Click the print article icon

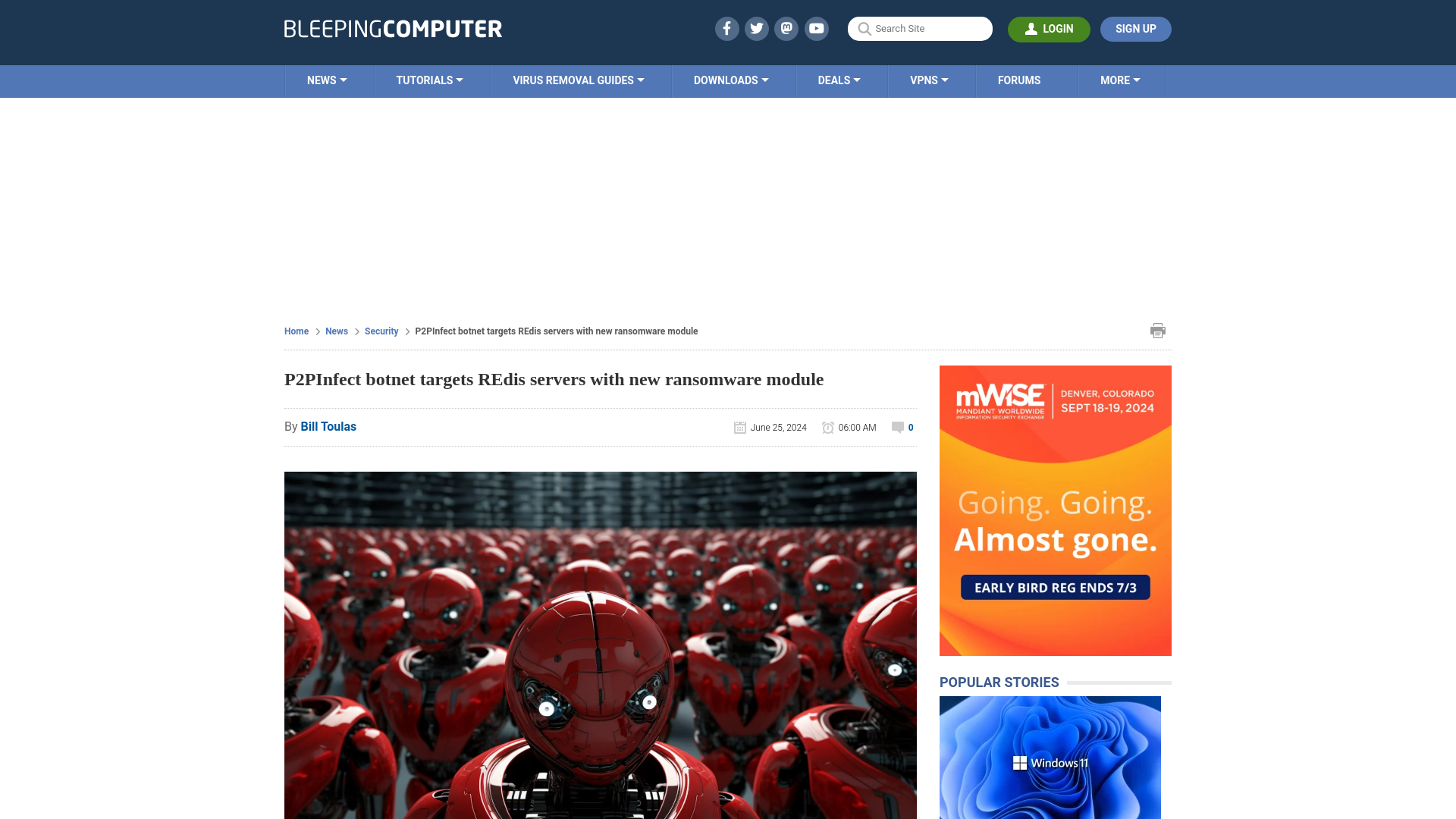tap(1158, 330)
